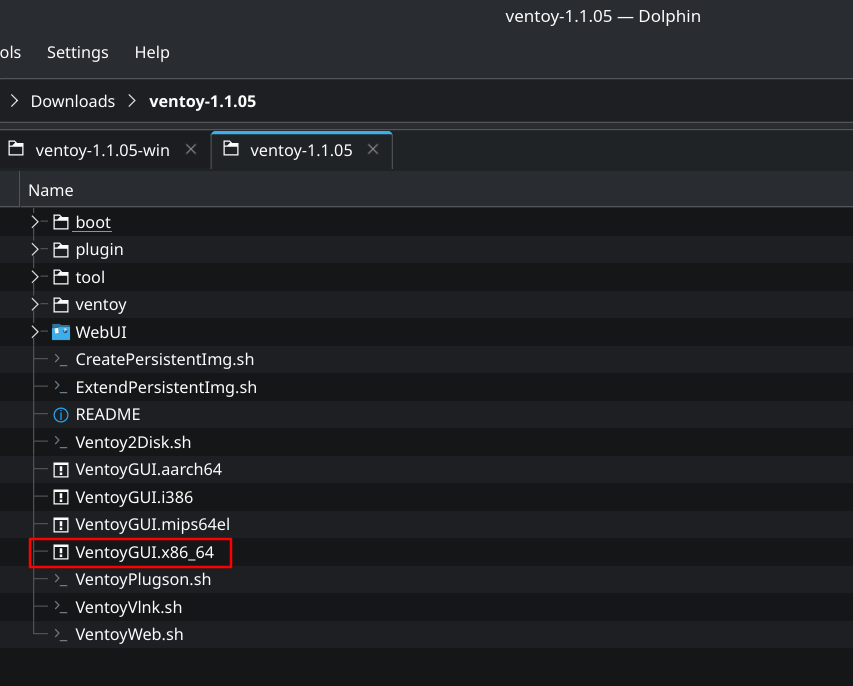
Task: Select the CreatePersistentImg.sh file name
Action: coord(165,360)
